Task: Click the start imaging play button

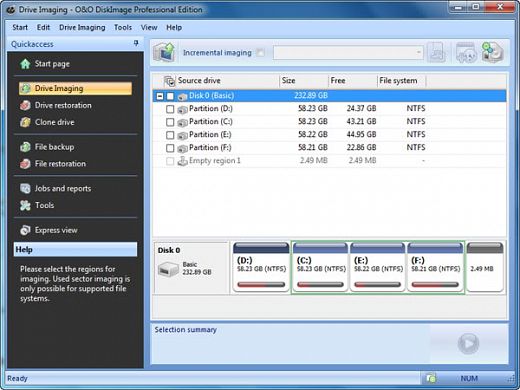Action: pos(468,343)
